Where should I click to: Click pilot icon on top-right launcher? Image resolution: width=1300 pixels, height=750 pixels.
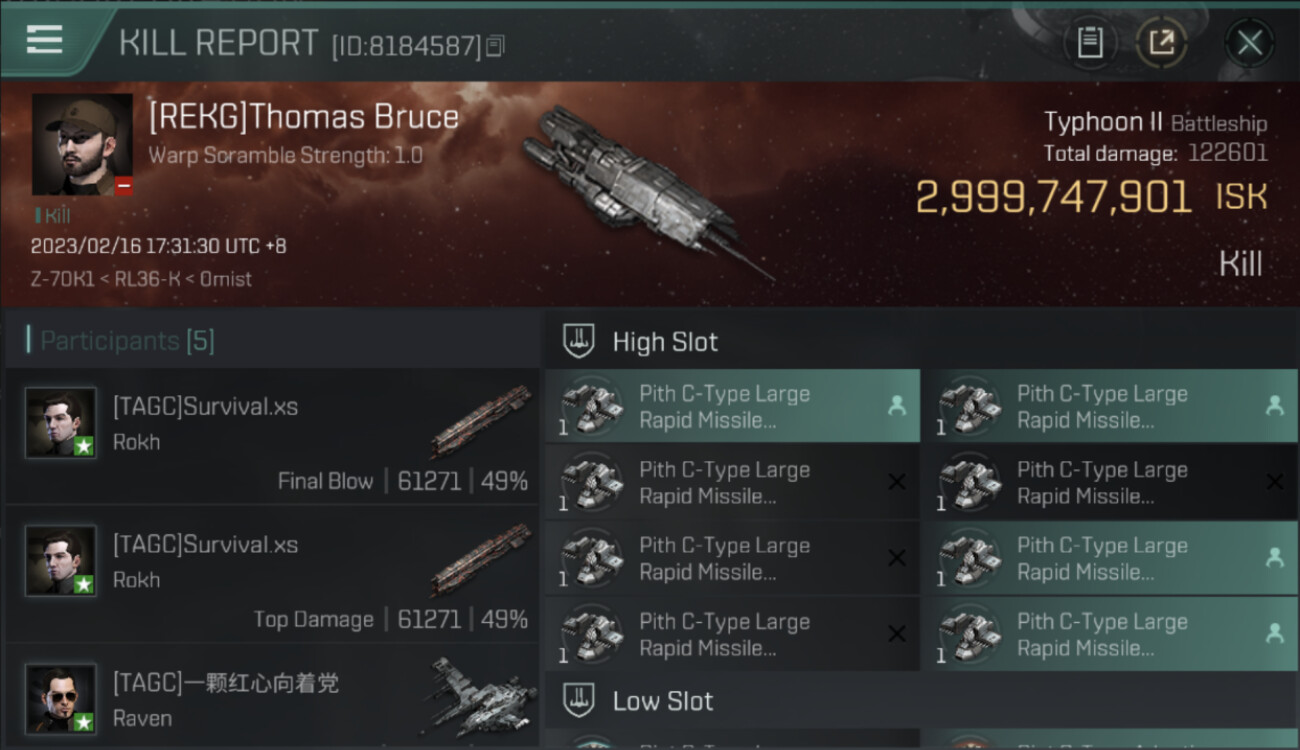(x=1274, y=406)
